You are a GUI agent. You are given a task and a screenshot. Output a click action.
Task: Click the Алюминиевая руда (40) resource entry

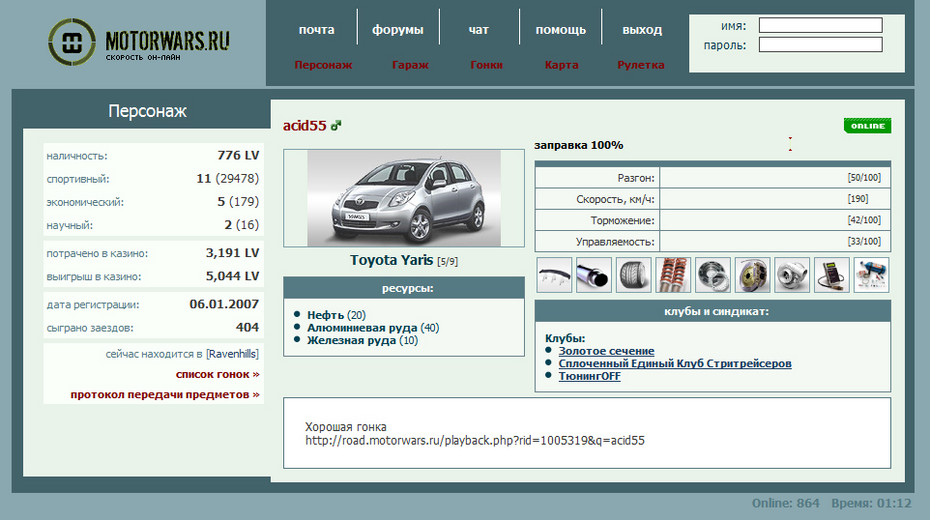(x=373, y=327)
